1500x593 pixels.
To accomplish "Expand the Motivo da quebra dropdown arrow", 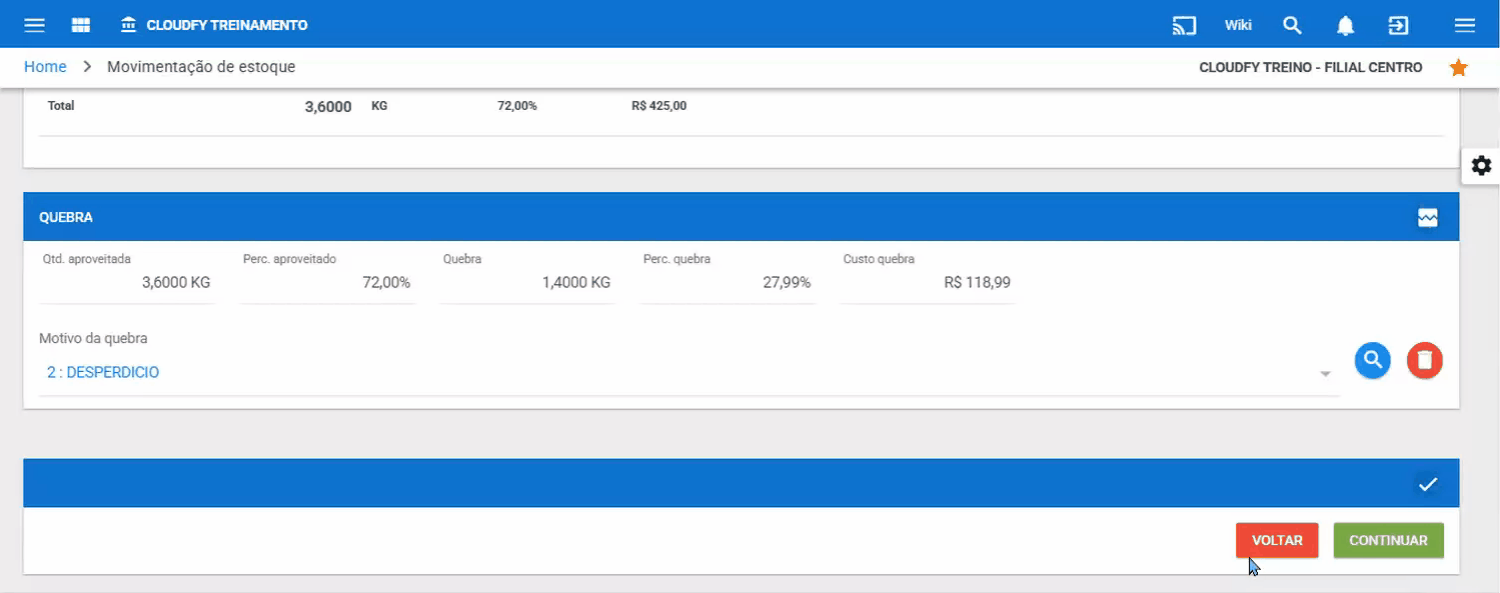I will 1325,374.
